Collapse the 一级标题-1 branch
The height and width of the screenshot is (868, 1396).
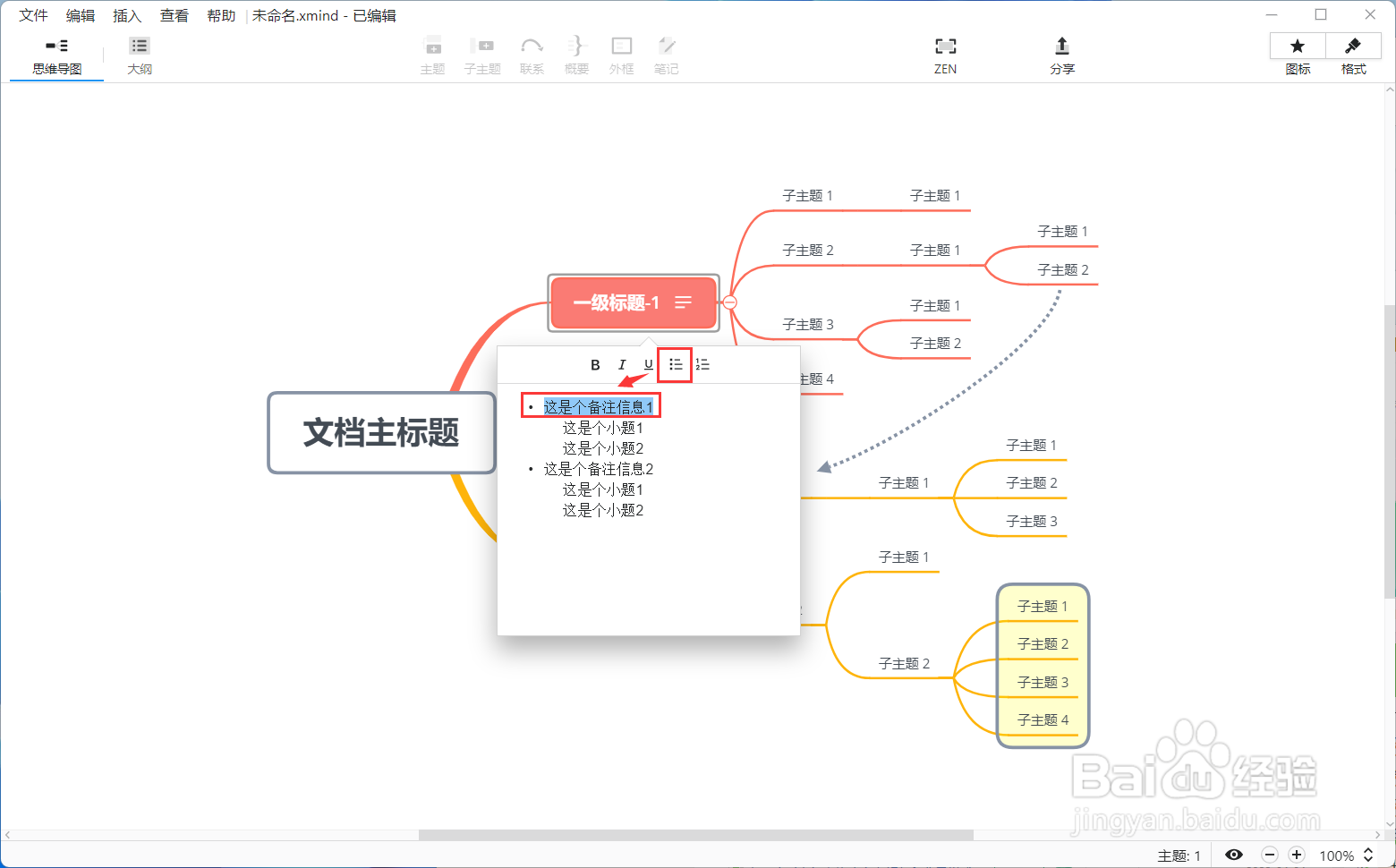tap(730, 302)
